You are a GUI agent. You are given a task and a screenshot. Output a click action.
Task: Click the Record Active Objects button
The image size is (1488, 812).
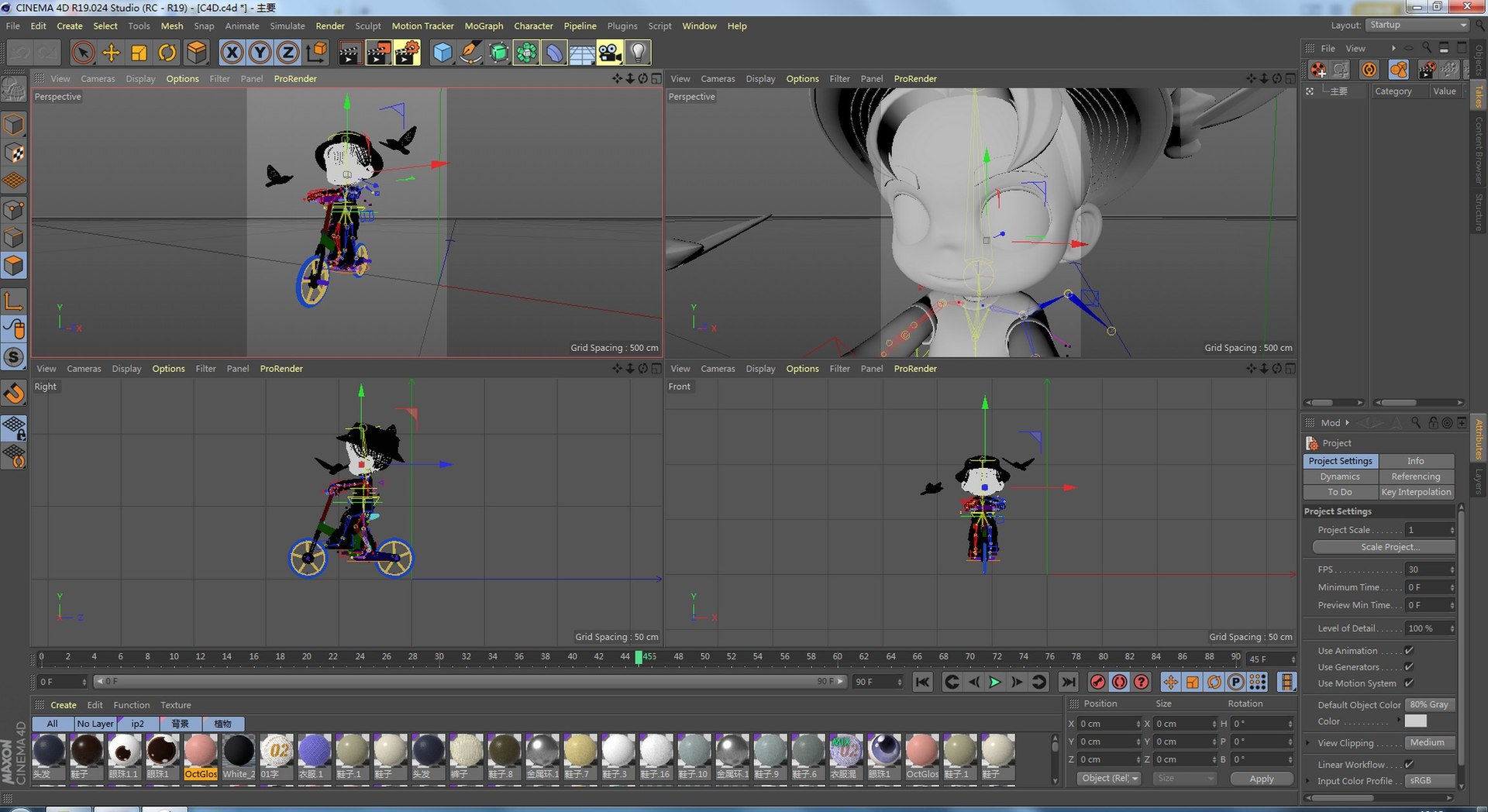click(x=1097, y=682)
